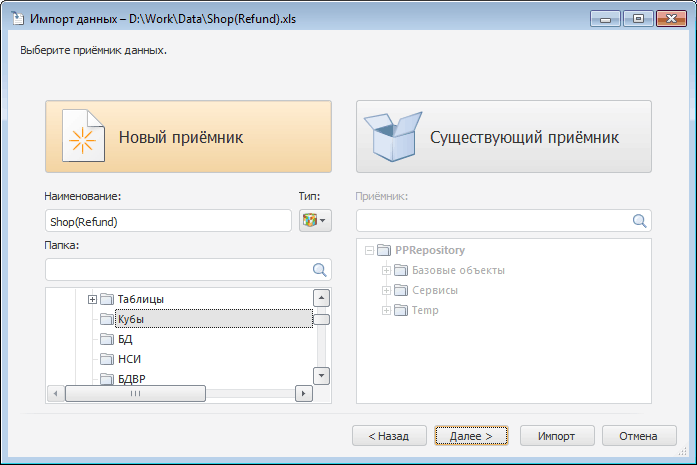Collapse the PPRepository tree node
Viewport: 697px width, 465px height.
(x=369, y=250)
